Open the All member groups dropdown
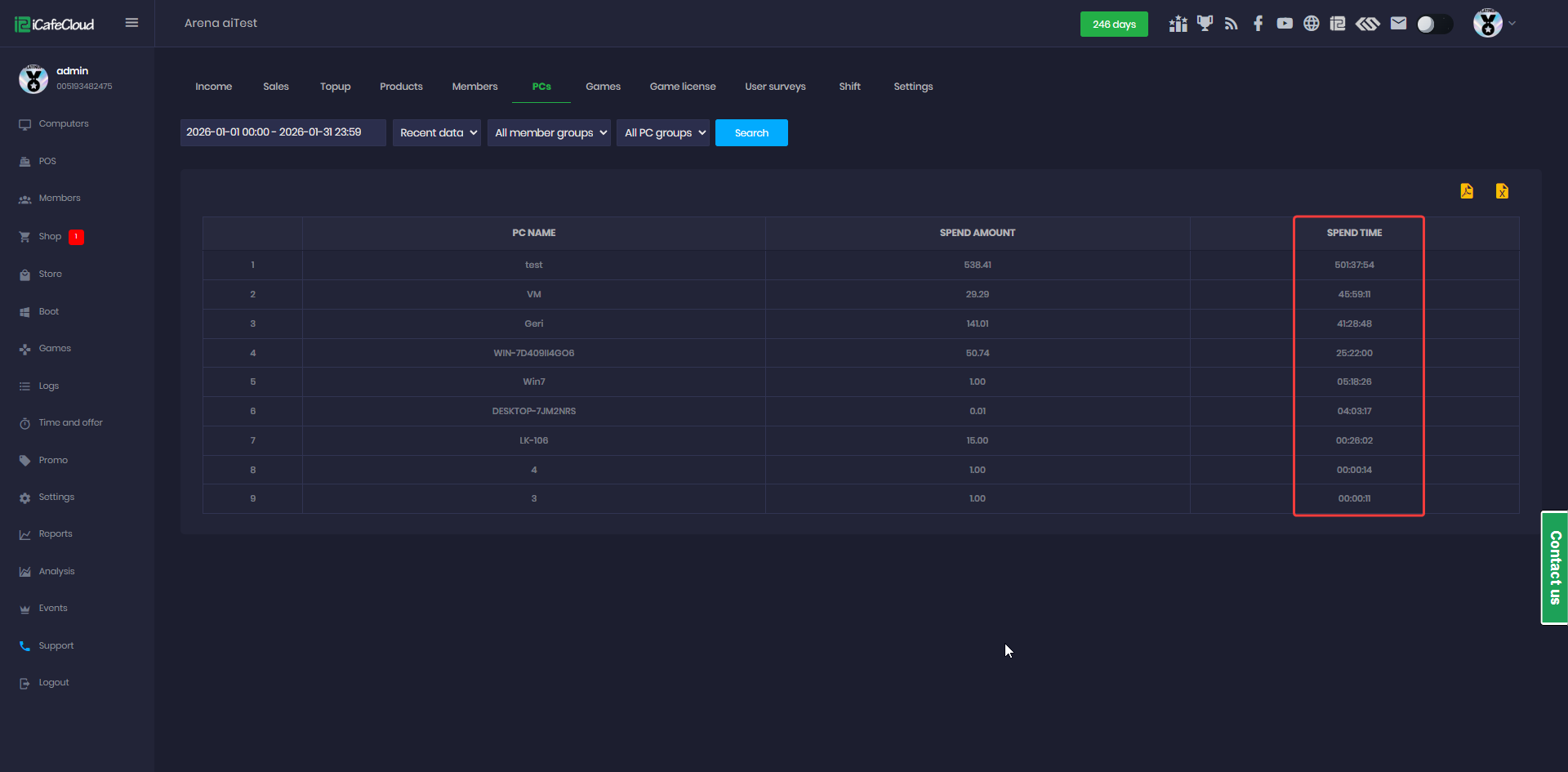Viewport: 1568px width, 772px height. [x=549, y=133]
